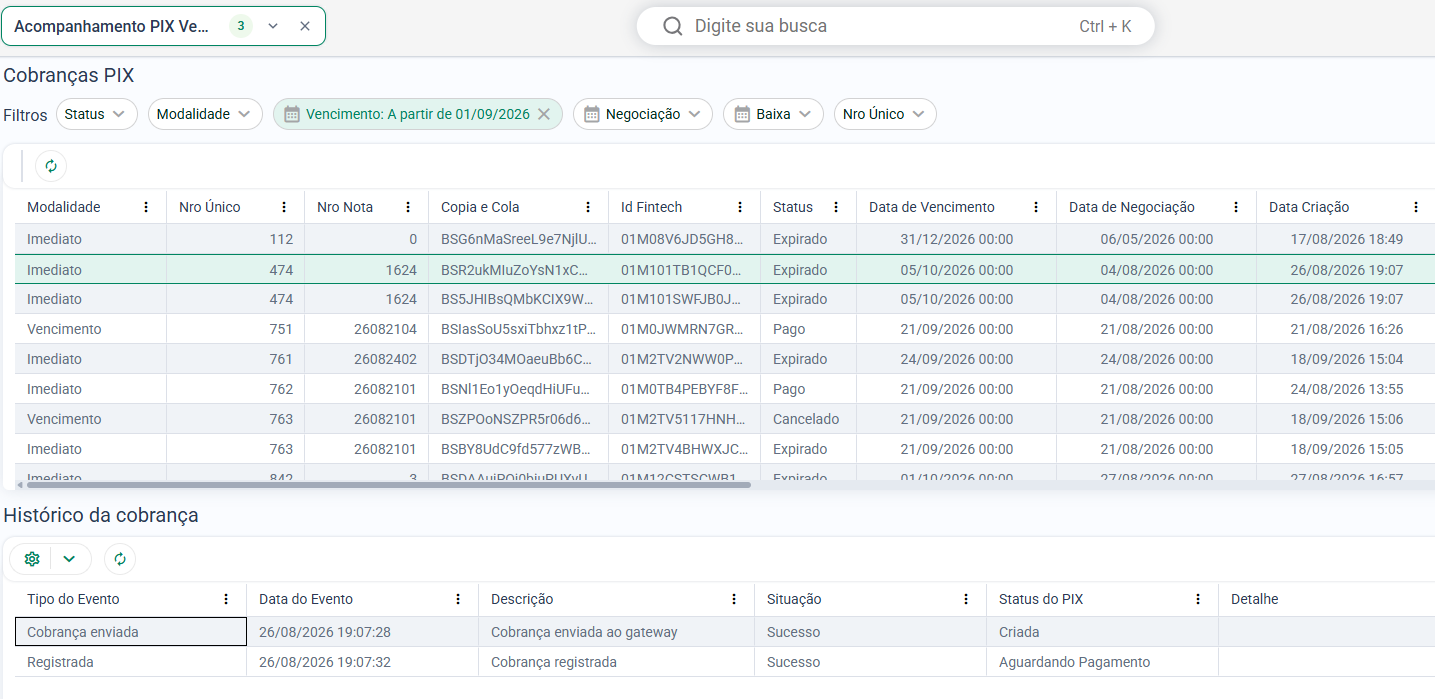Viewport: 1435px width, 699px height.
Task: Select the Registrada event row
Action: click(x=725, y=662)
